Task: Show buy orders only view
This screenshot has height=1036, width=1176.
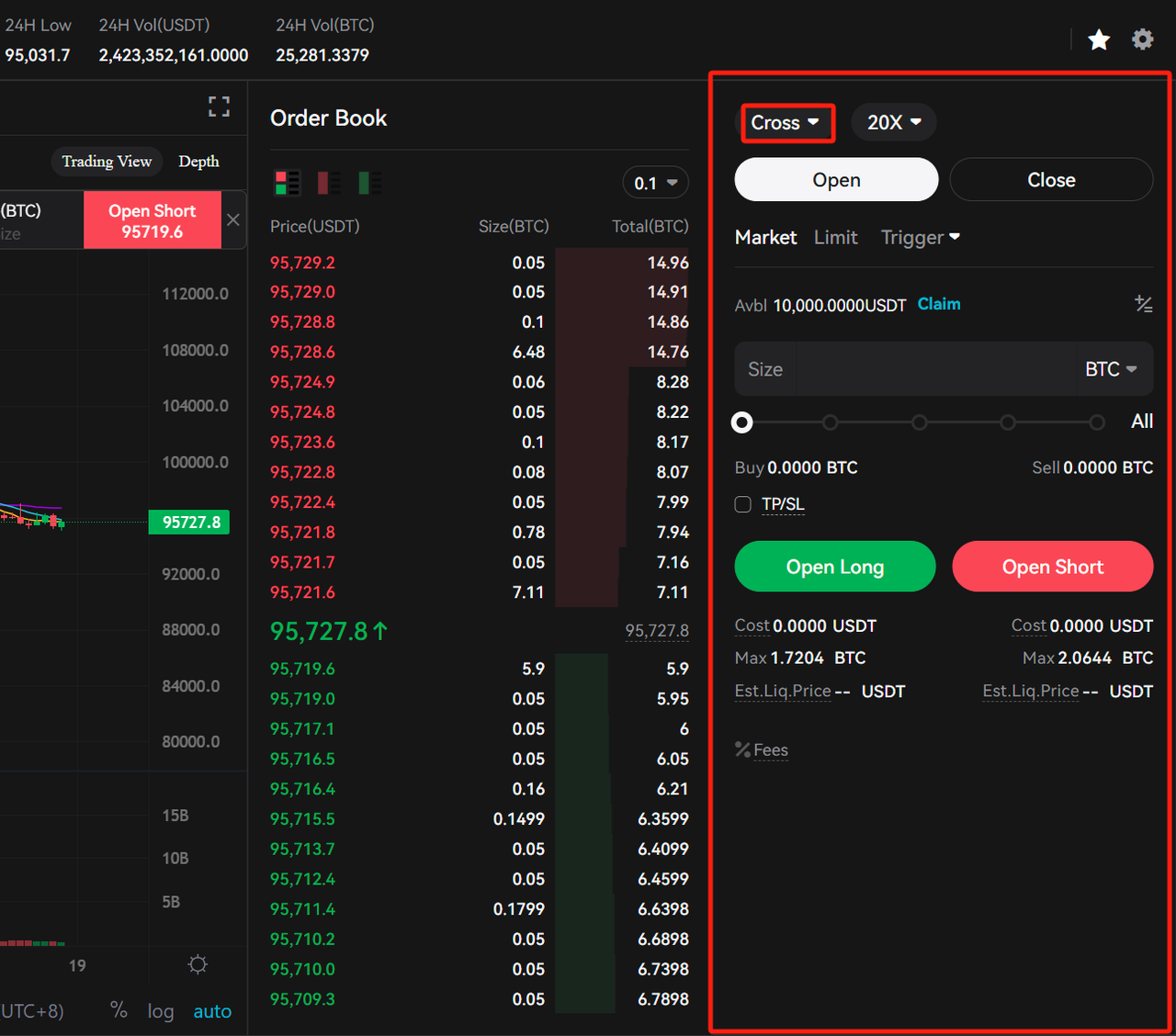Action: tap(369, 183)
